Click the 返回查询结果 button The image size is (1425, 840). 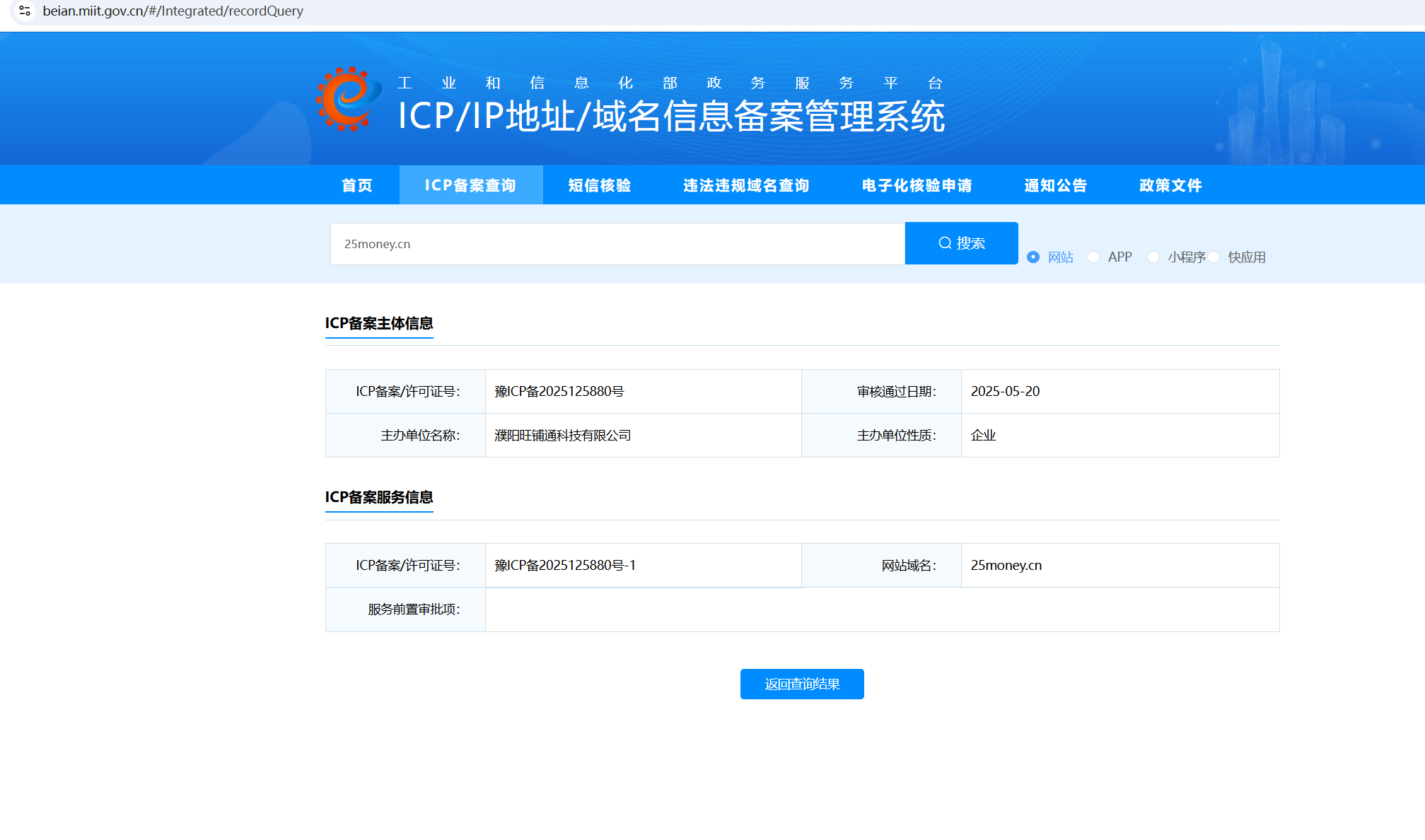pyautogui.click(x=802, y=684)
